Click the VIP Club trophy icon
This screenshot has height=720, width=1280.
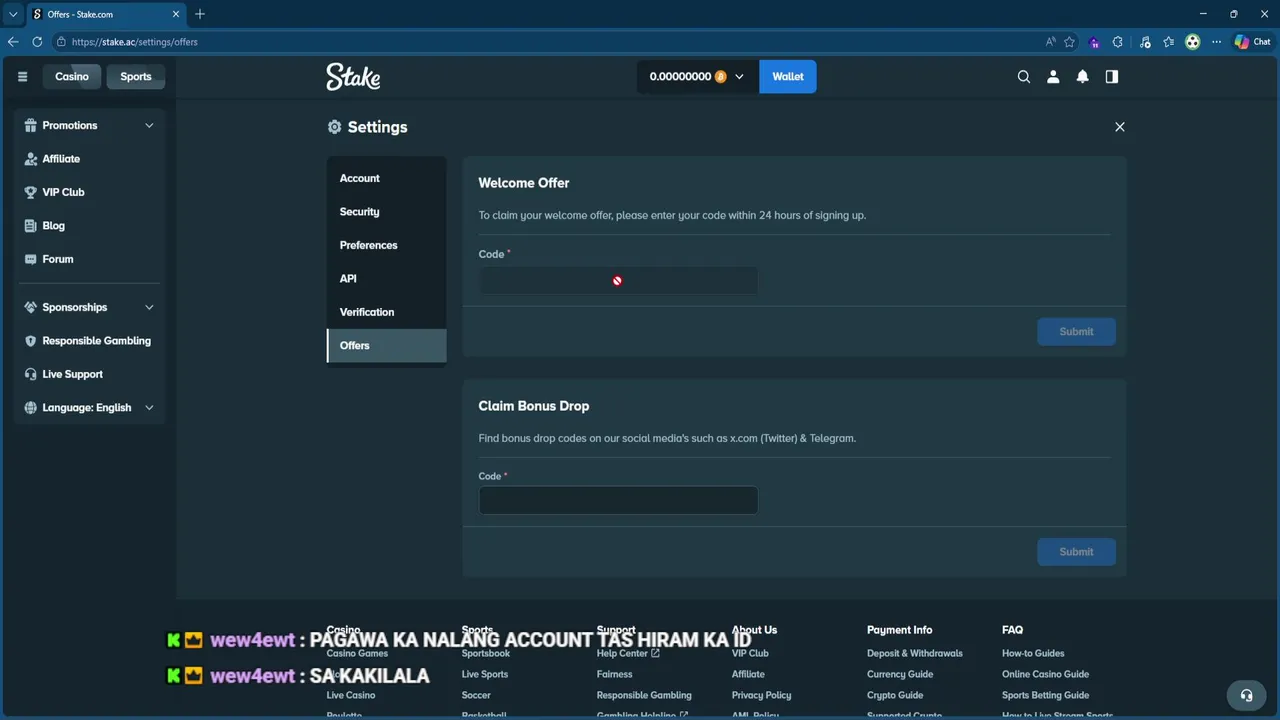pos(30,192)
